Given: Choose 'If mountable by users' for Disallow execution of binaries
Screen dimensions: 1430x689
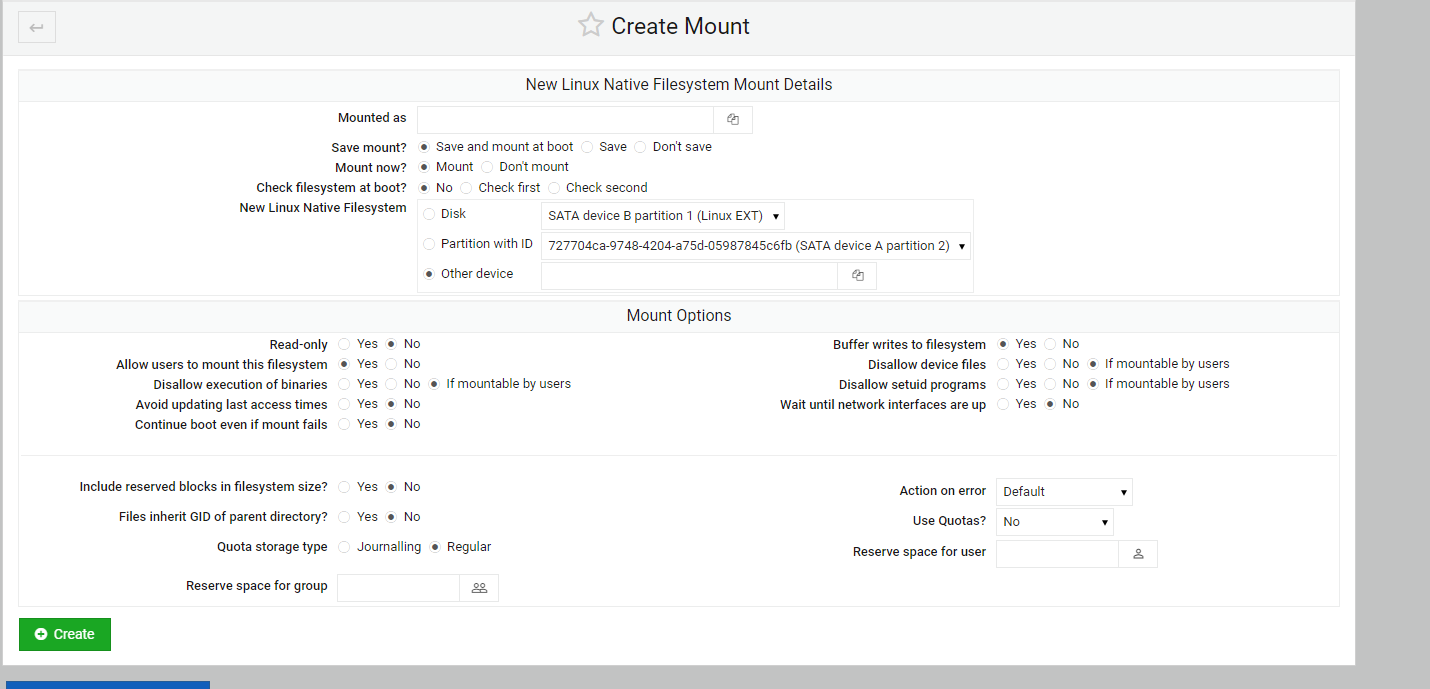Looking at the screenshot, I should (x=435, y=384).
